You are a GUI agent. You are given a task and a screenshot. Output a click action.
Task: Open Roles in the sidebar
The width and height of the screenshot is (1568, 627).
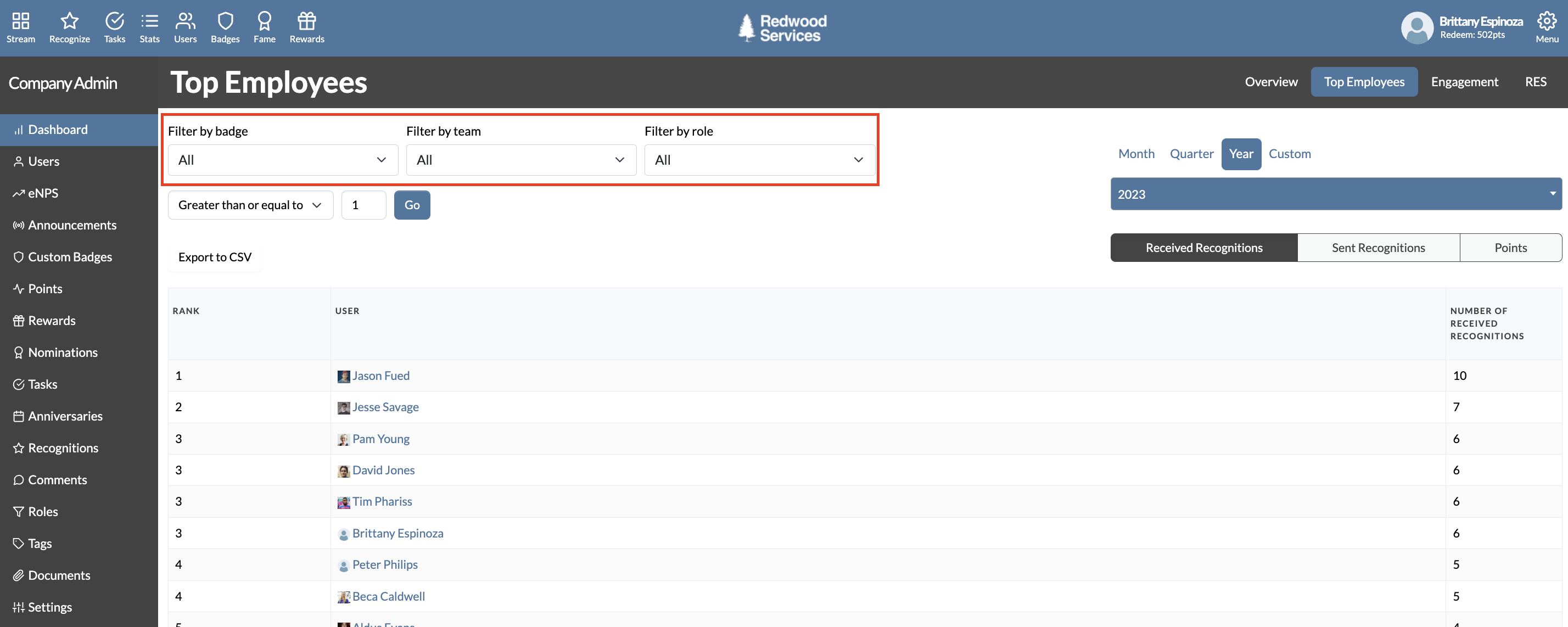pos(79,512)
